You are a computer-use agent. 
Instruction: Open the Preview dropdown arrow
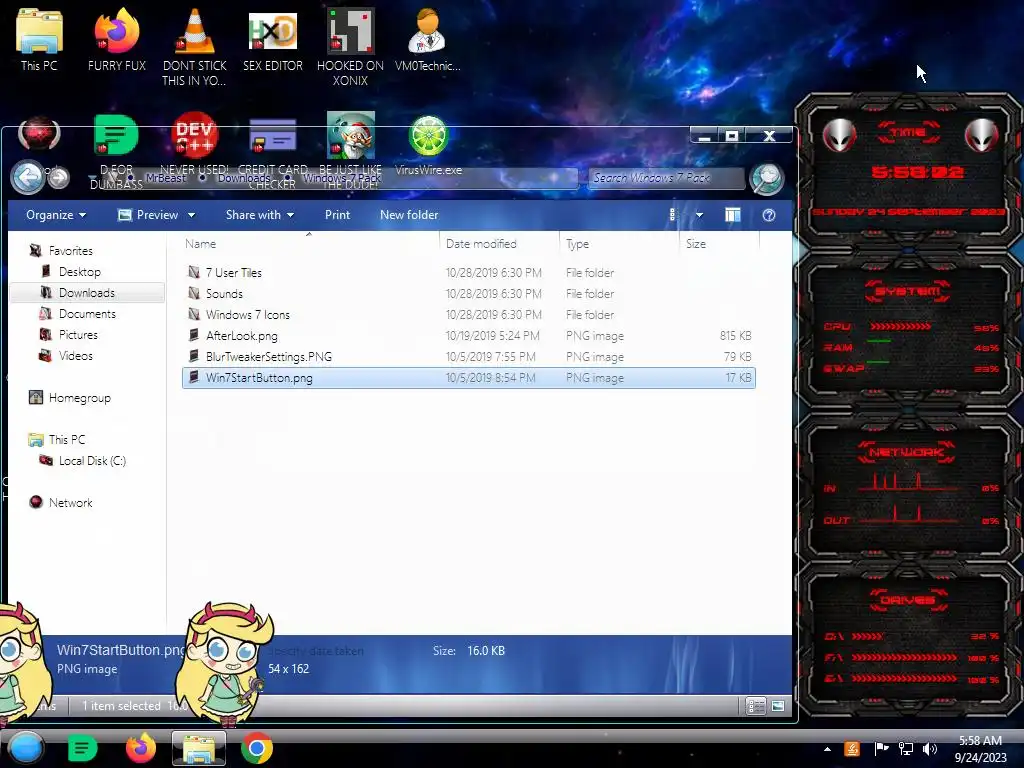(191, 215)
